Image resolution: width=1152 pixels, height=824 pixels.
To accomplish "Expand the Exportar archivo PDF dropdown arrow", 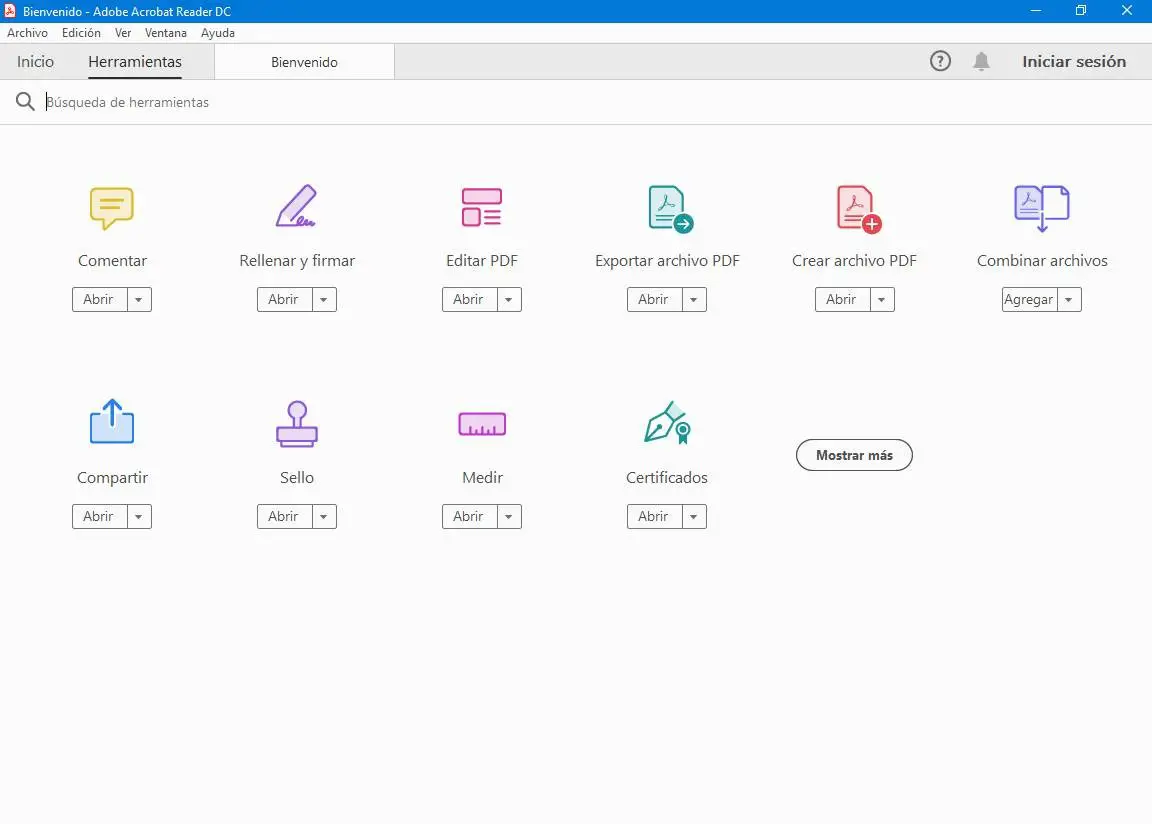I will click(694, 300).
